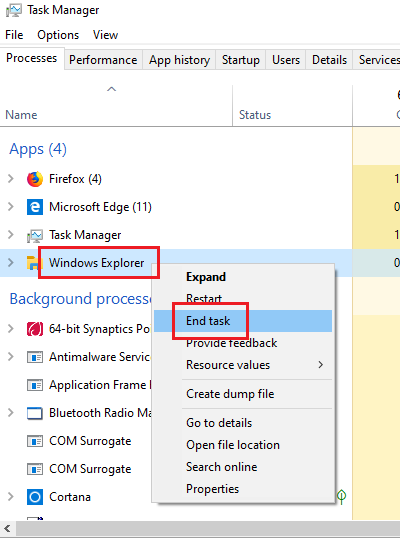Click the Microsoft Edge app icon

pos(35,207)
